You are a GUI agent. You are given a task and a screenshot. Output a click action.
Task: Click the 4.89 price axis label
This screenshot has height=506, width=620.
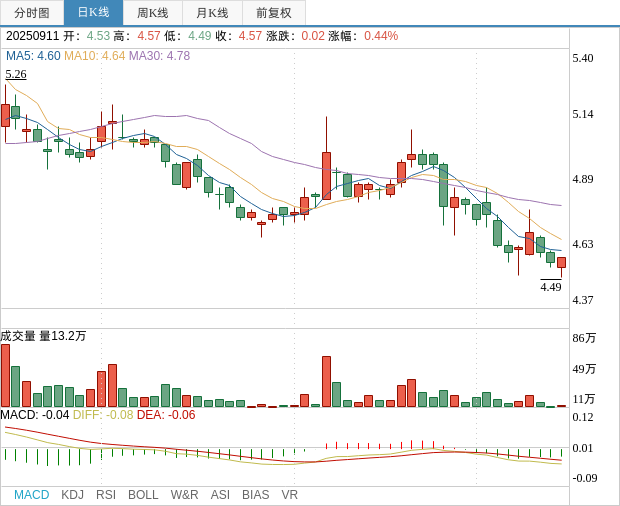click(x=583, y=179)
